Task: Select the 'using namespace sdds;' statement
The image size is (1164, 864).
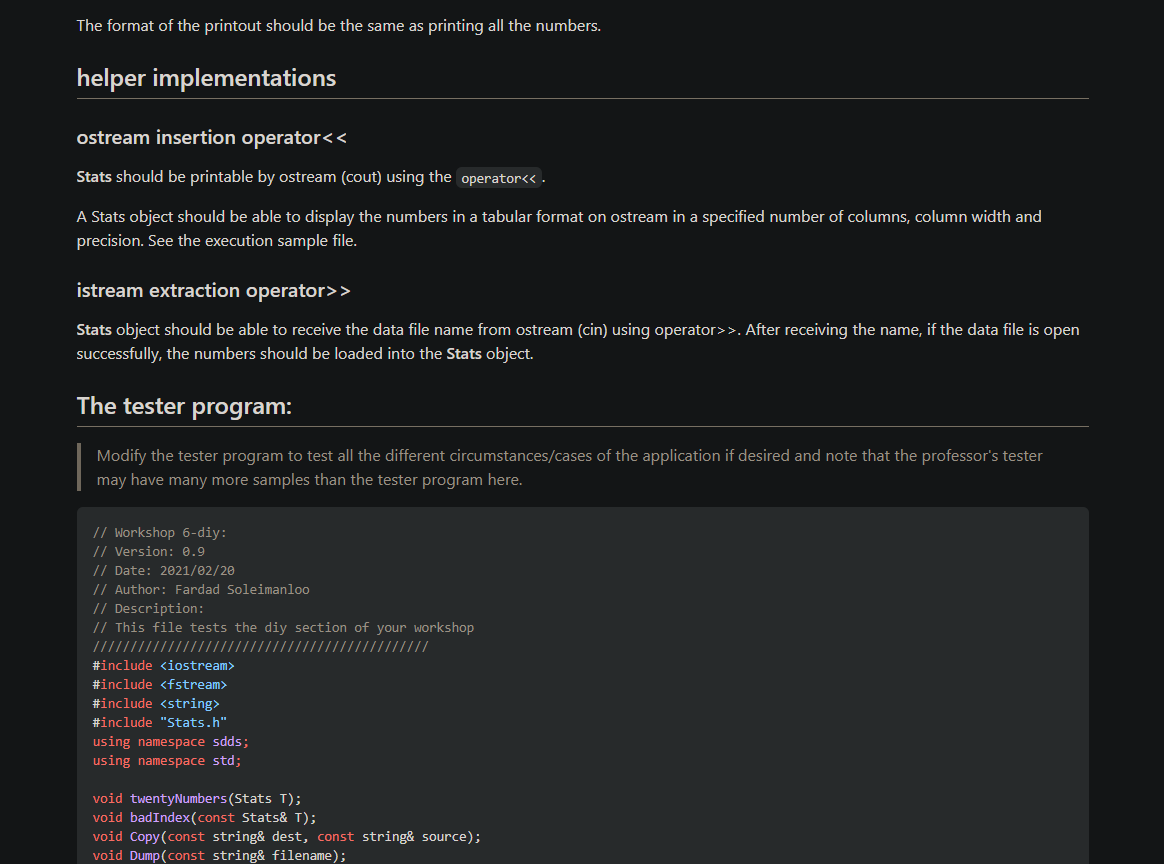Action: tap(171, 741)
